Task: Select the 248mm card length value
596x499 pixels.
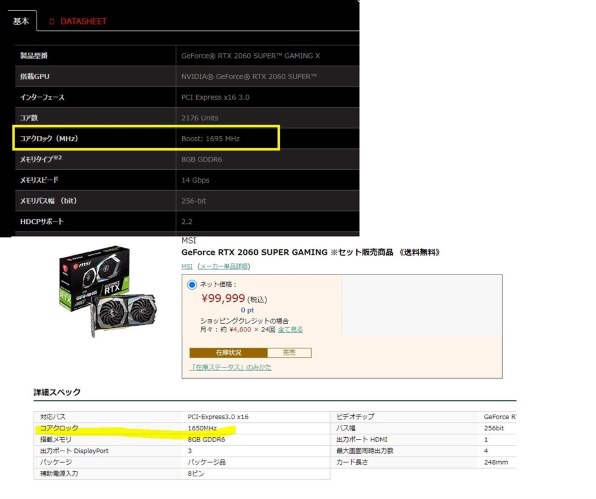Action: pos(496,463)
